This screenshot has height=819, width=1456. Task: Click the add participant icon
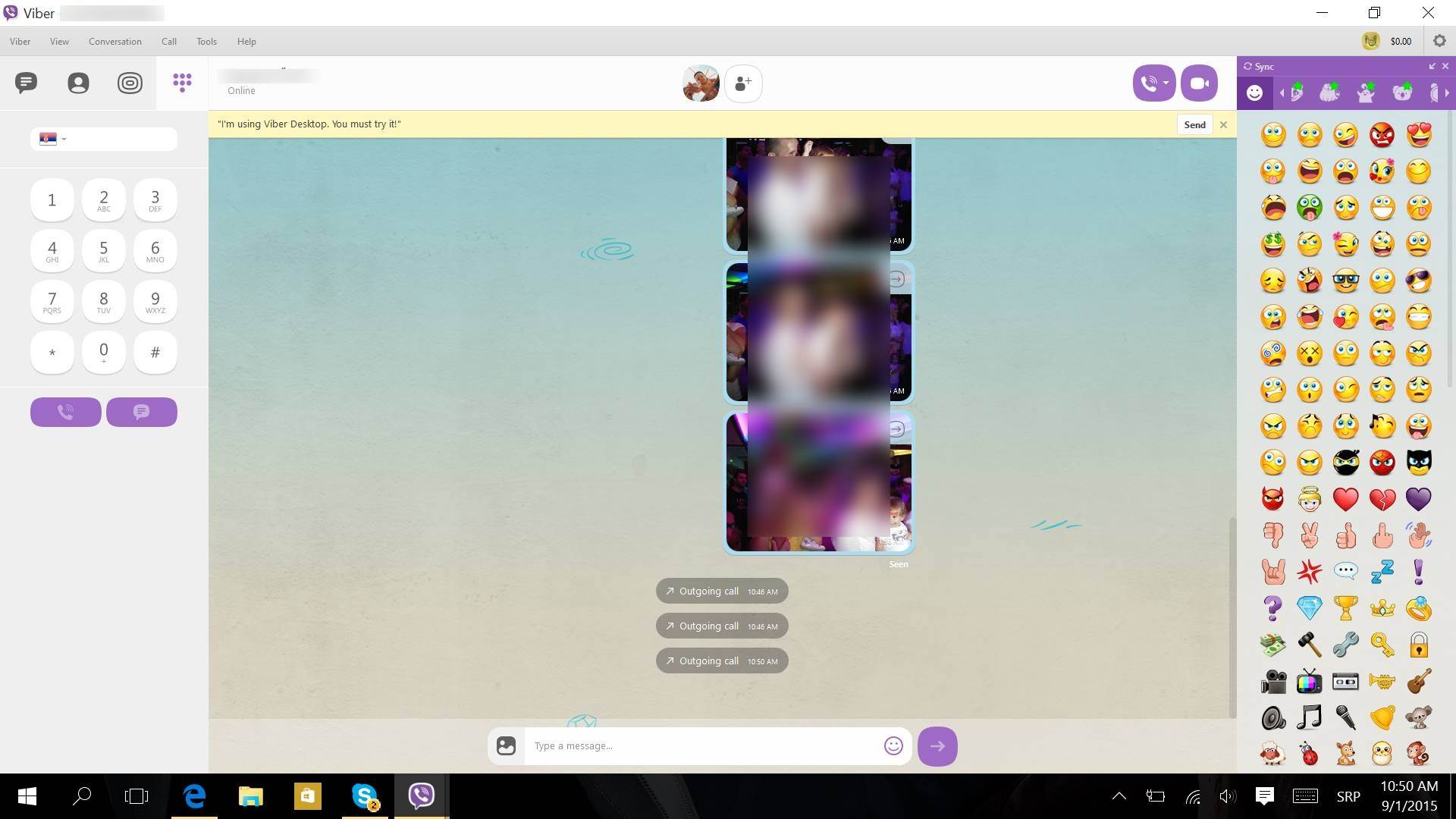click(743, 83)
